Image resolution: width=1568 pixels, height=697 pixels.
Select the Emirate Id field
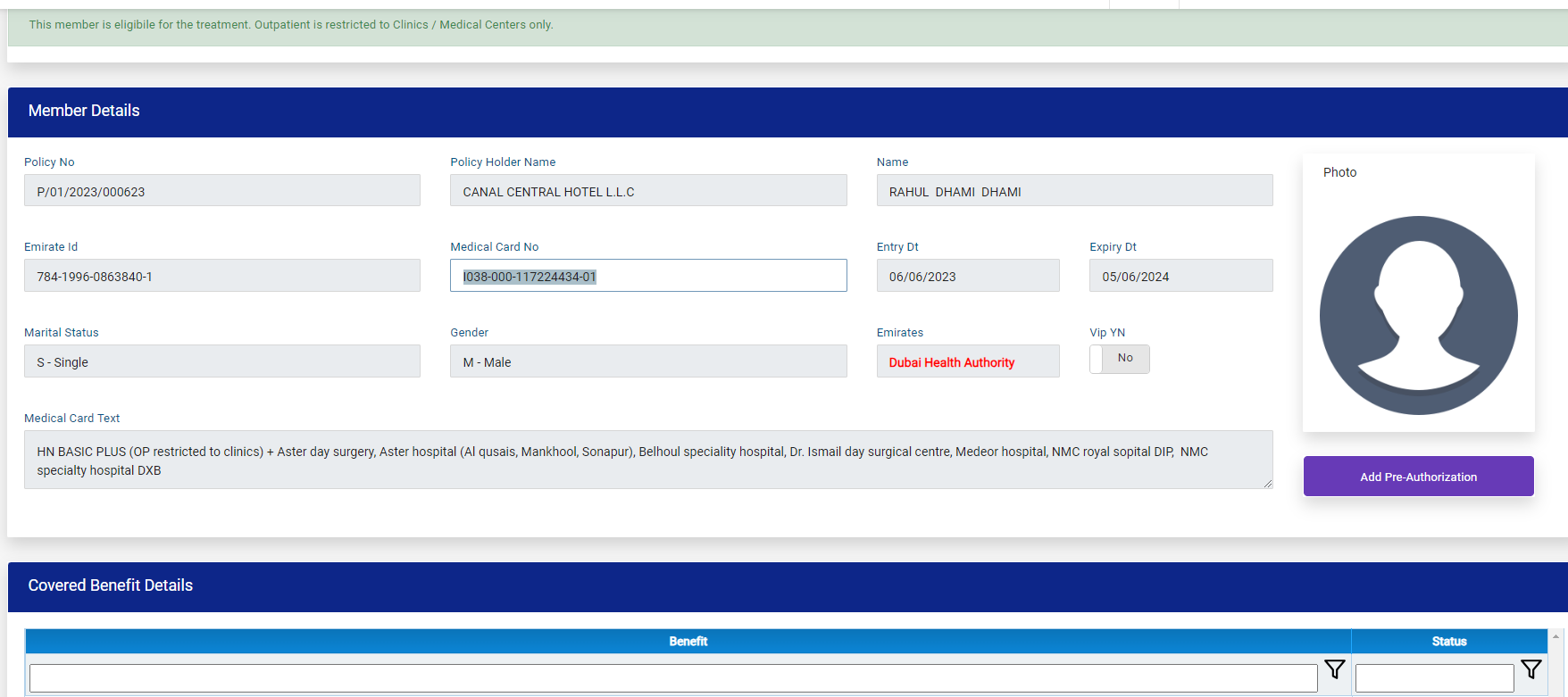[x=221, y=276]
